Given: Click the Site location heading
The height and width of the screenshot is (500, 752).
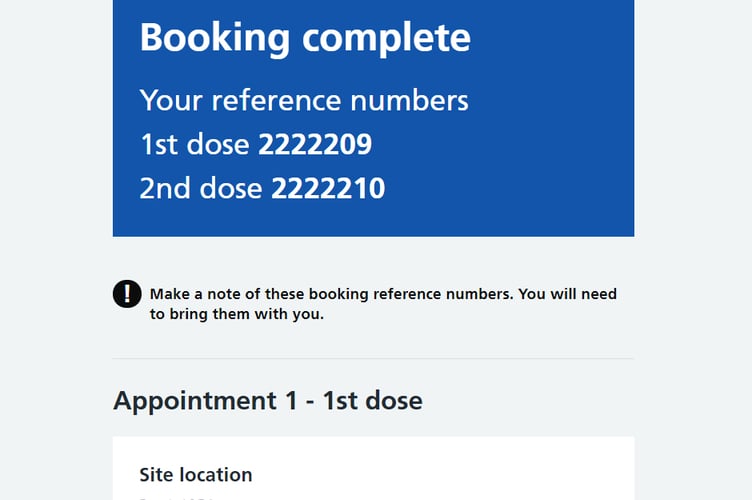Looking at the screenshot, I should coord(196,475).
